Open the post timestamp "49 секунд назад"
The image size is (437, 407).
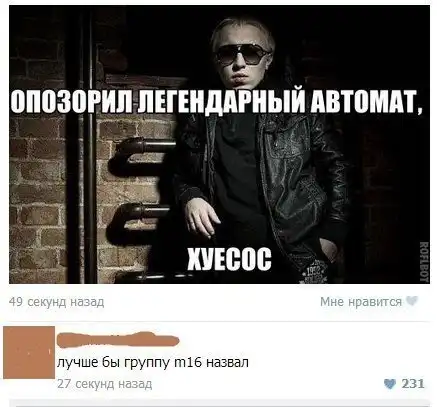coord(56,302)
